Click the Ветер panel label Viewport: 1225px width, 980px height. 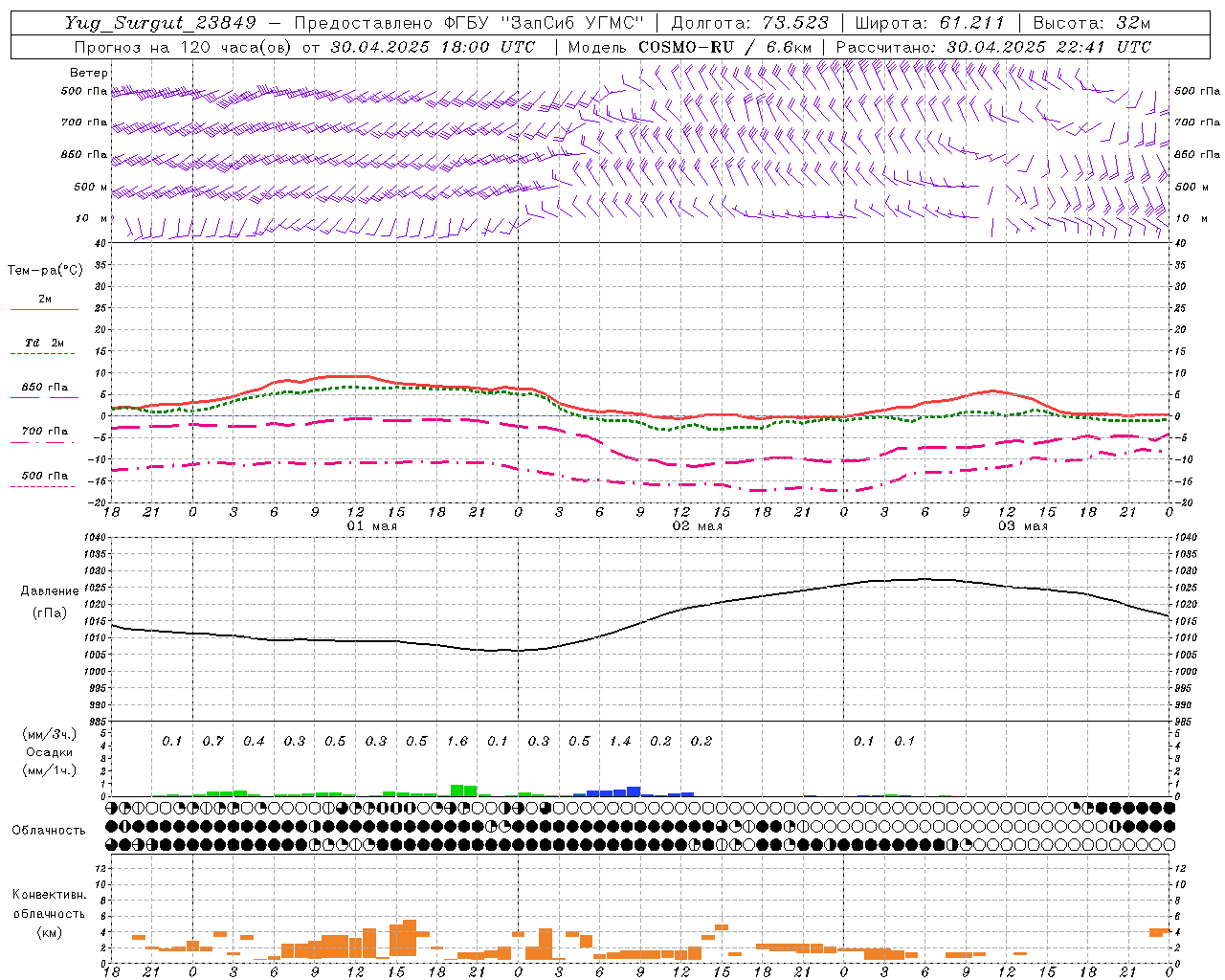point(89,73)
